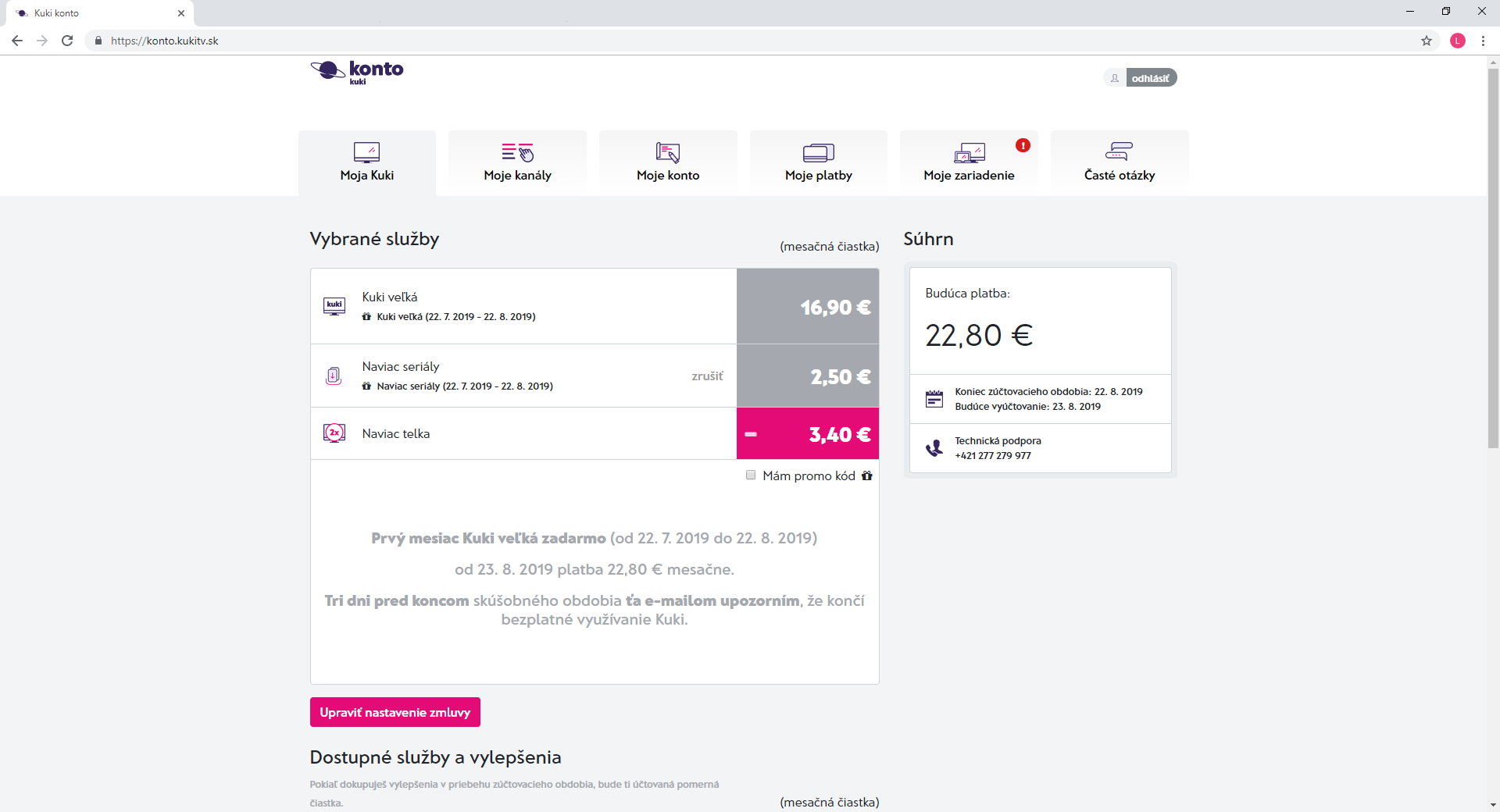Screen dimensions: 1500x812
Task: Click the phone icon for Technická podpora
Action: point(934,448)
